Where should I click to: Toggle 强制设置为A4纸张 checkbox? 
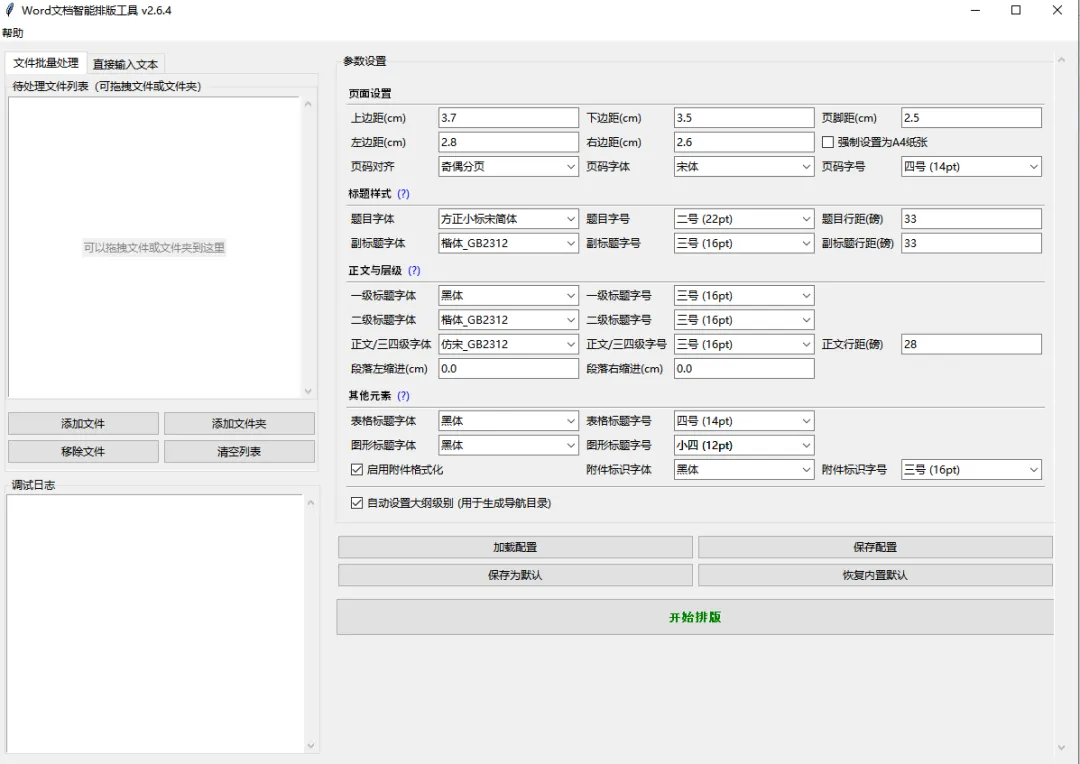828,142
